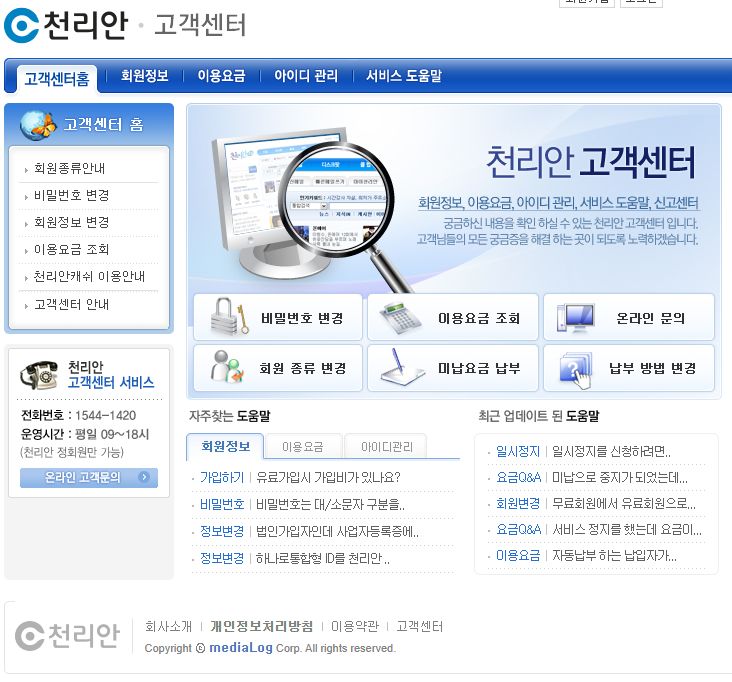
Task: Open the 개인정보처리방침 footer link
Action: 261,626
